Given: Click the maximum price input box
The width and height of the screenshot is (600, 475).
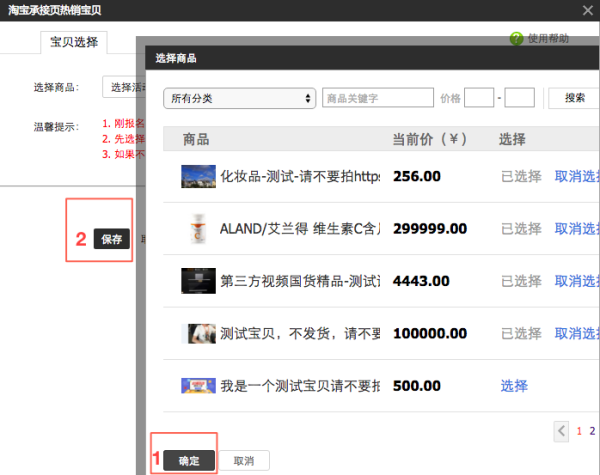Looking at the screenshot, I should click(519, 98).
